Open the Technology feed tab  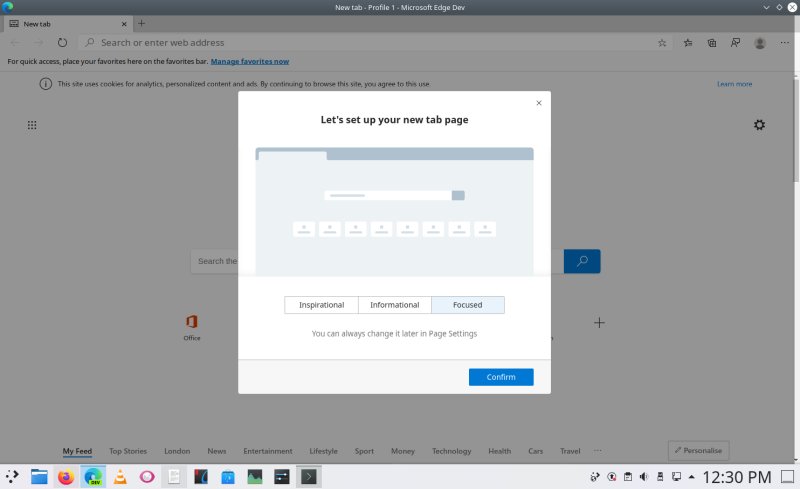click(452, 451)
